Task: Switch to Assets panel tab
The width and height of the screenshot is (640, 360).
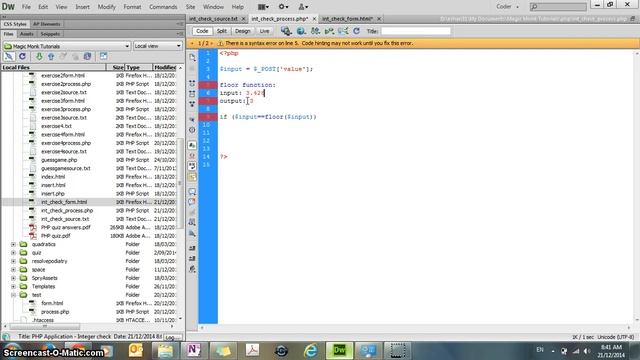Action: pos(27,34)
